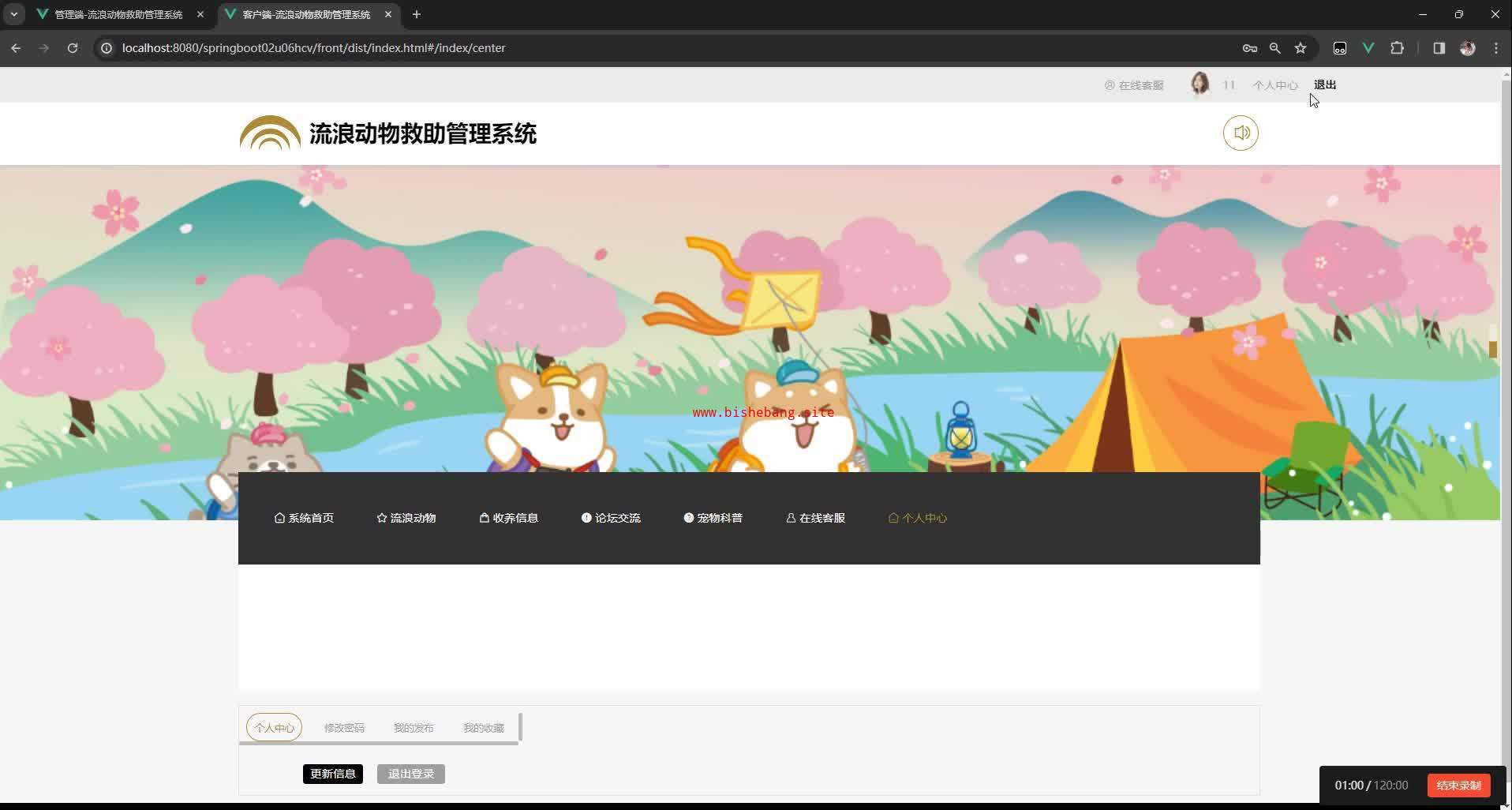Image resolution: width=1512 pixels, height=810 pixels.
Task: Open the browser extensions puzzle icon
Action: click(x=1397, y=48)
